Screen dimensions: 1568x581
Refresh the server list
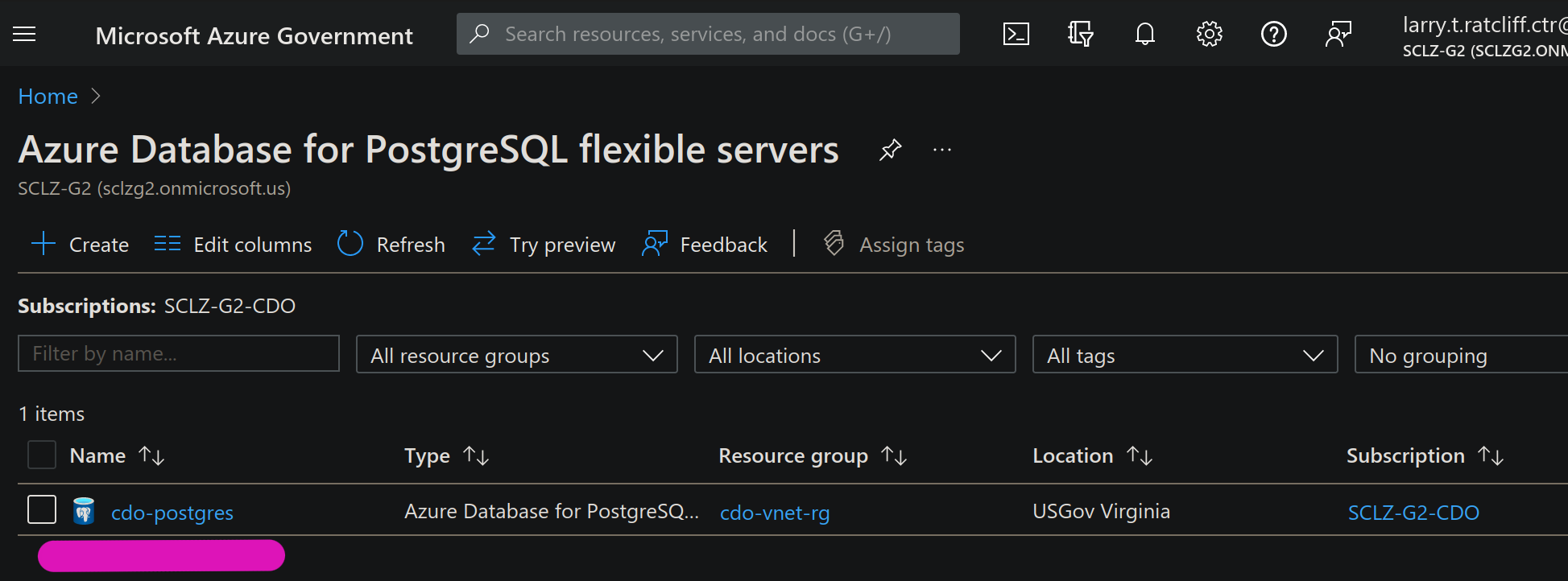(x=391, y=245)
